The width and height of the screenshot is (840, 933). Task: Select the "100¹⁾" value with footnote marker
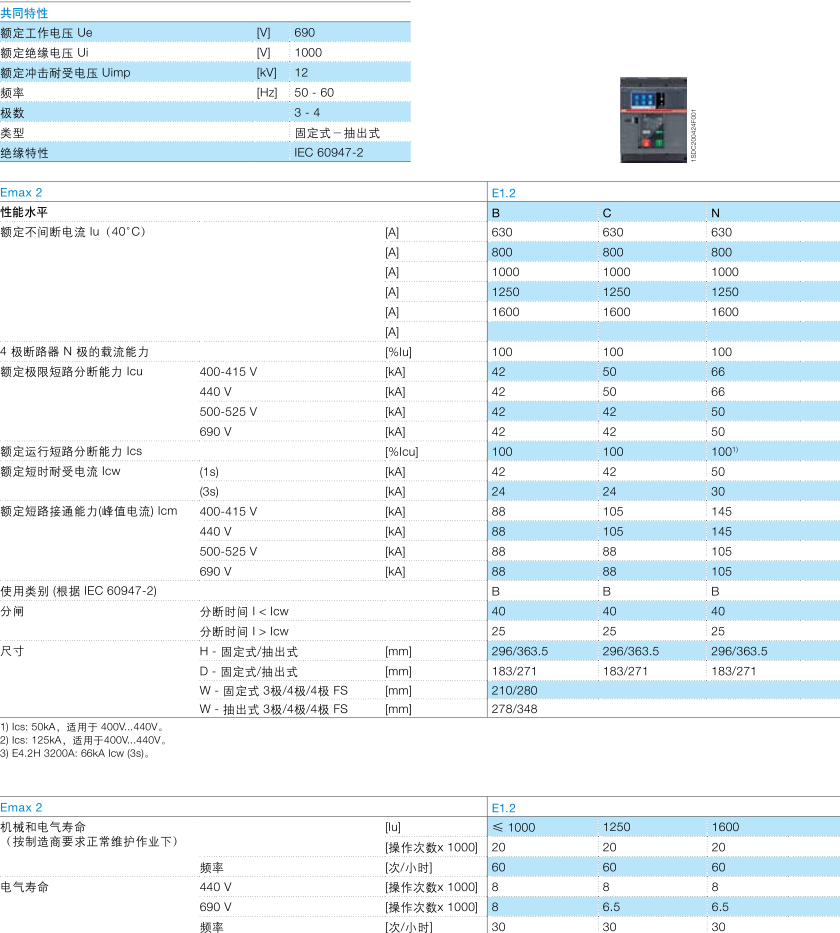pyautogui.click(x=725, y=452)
